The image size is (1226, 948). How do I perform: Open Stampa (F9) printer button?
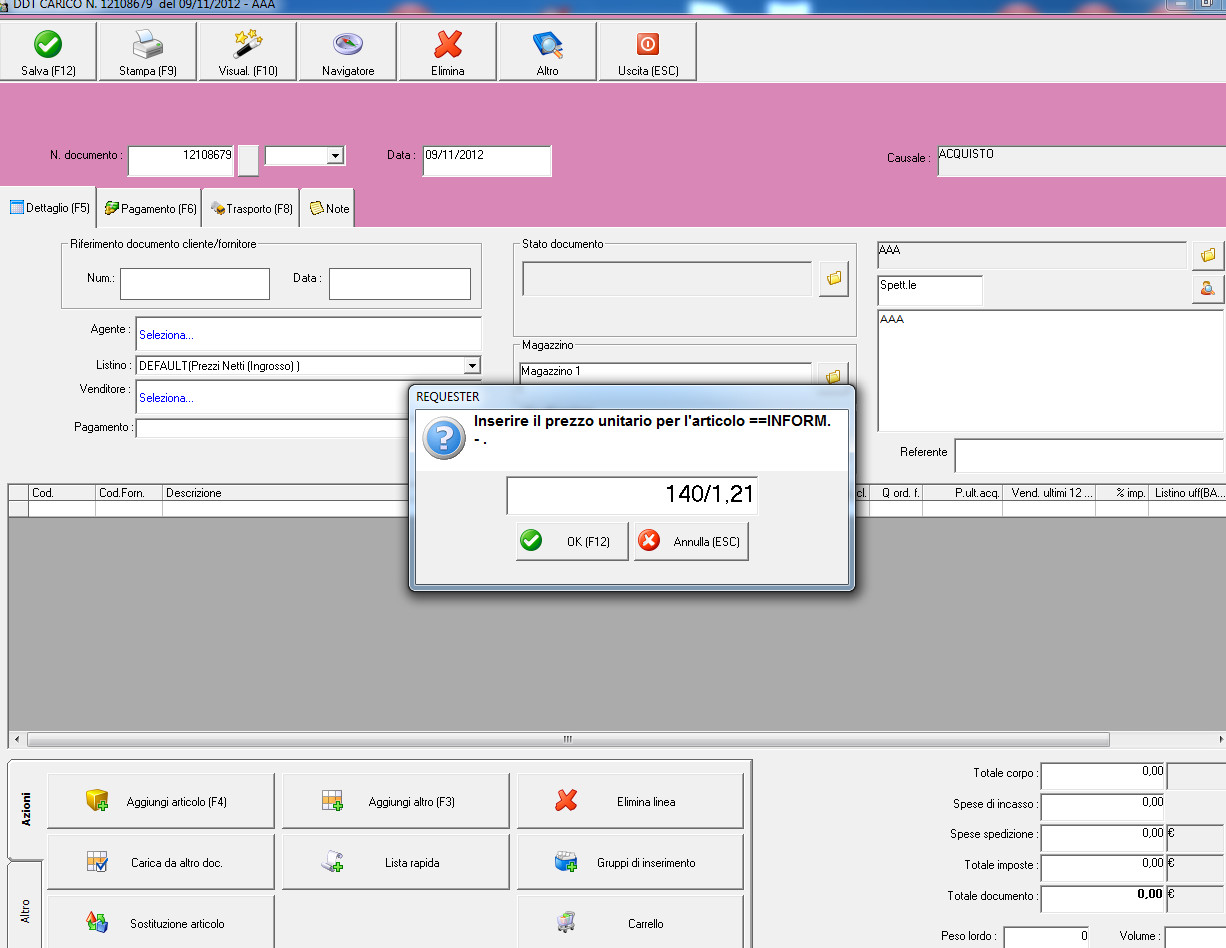[x=148, y=51]
